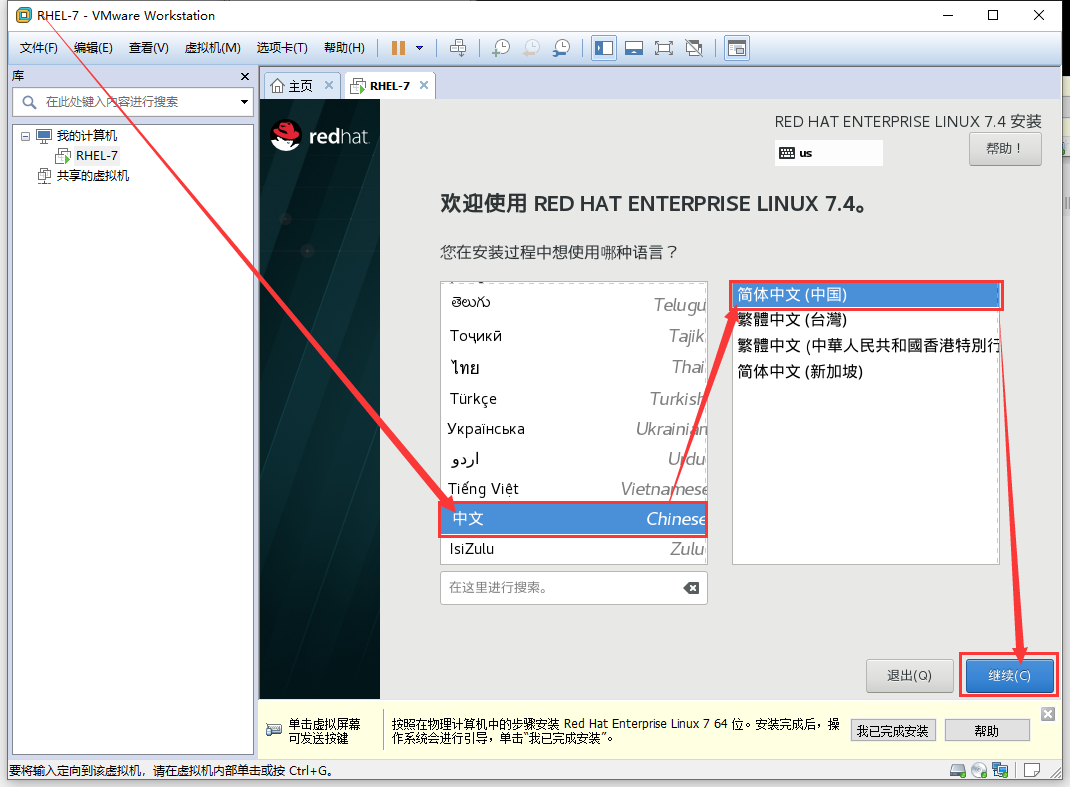1070x787 pixels.
Task: Toggle the library panel visibility
Action: [x=603, y=47]
